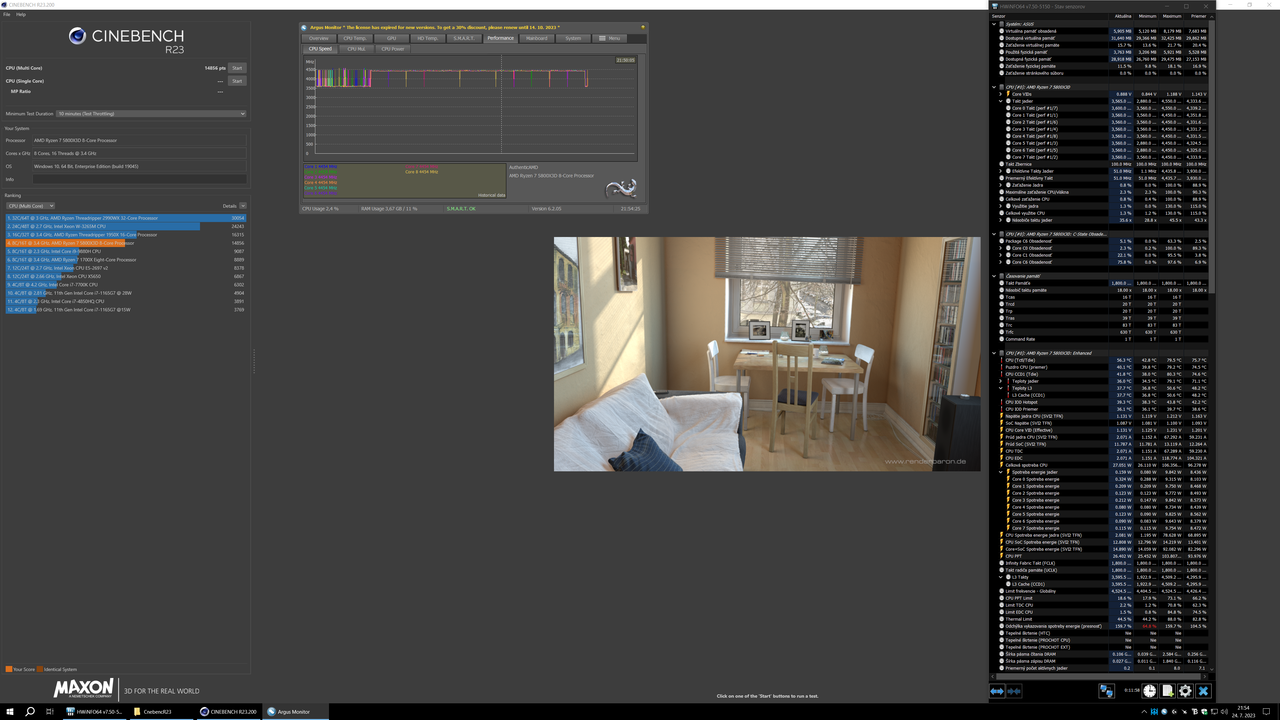Switch to Argus System tab
The height and width of the screenshot is (720, 1280).
(573, 38)
